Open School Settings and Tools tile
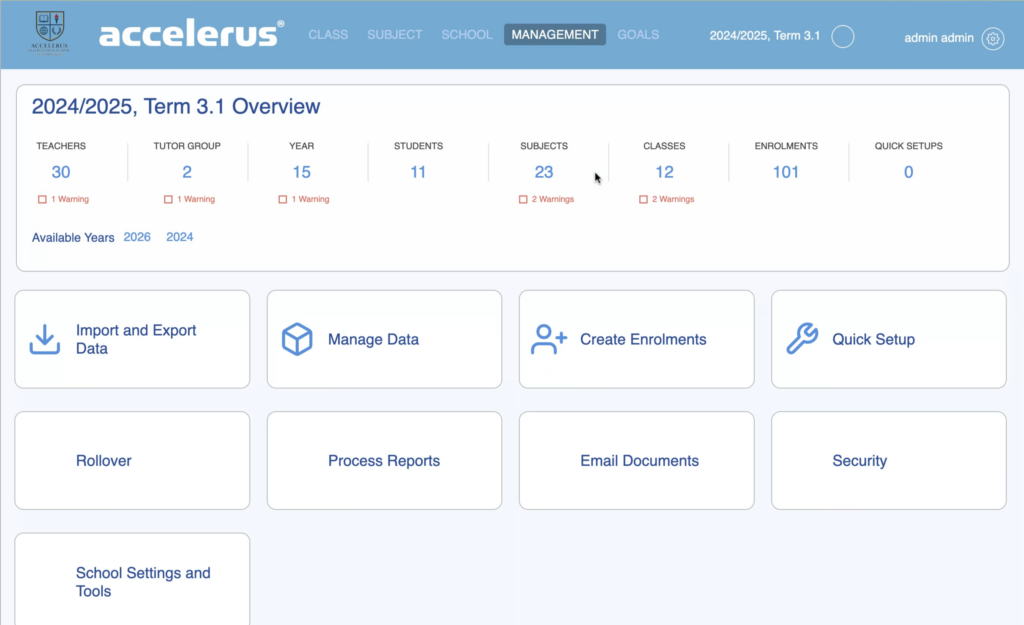 (132, 582)
